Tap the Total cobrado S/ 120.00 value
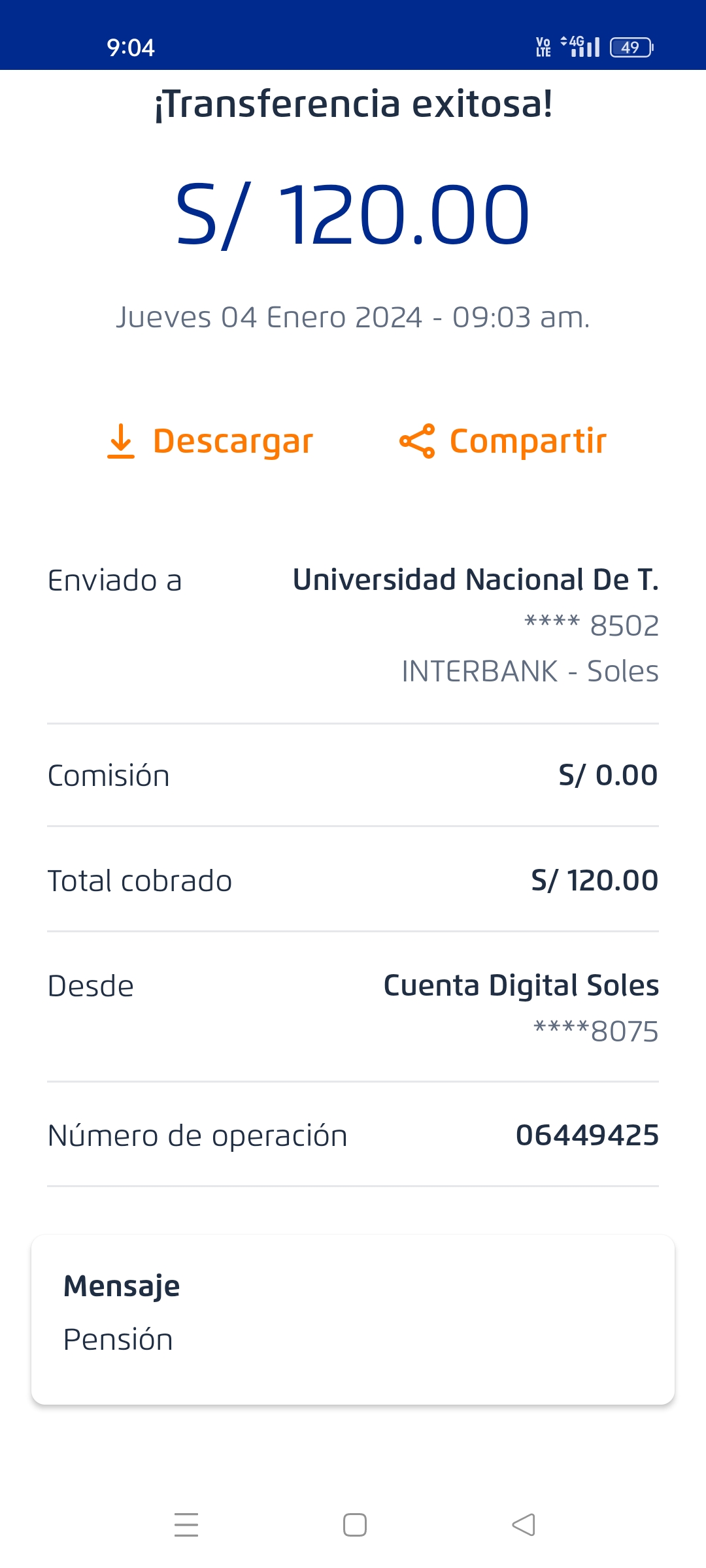Screen dimensions: 706x1568 point(594,881)
